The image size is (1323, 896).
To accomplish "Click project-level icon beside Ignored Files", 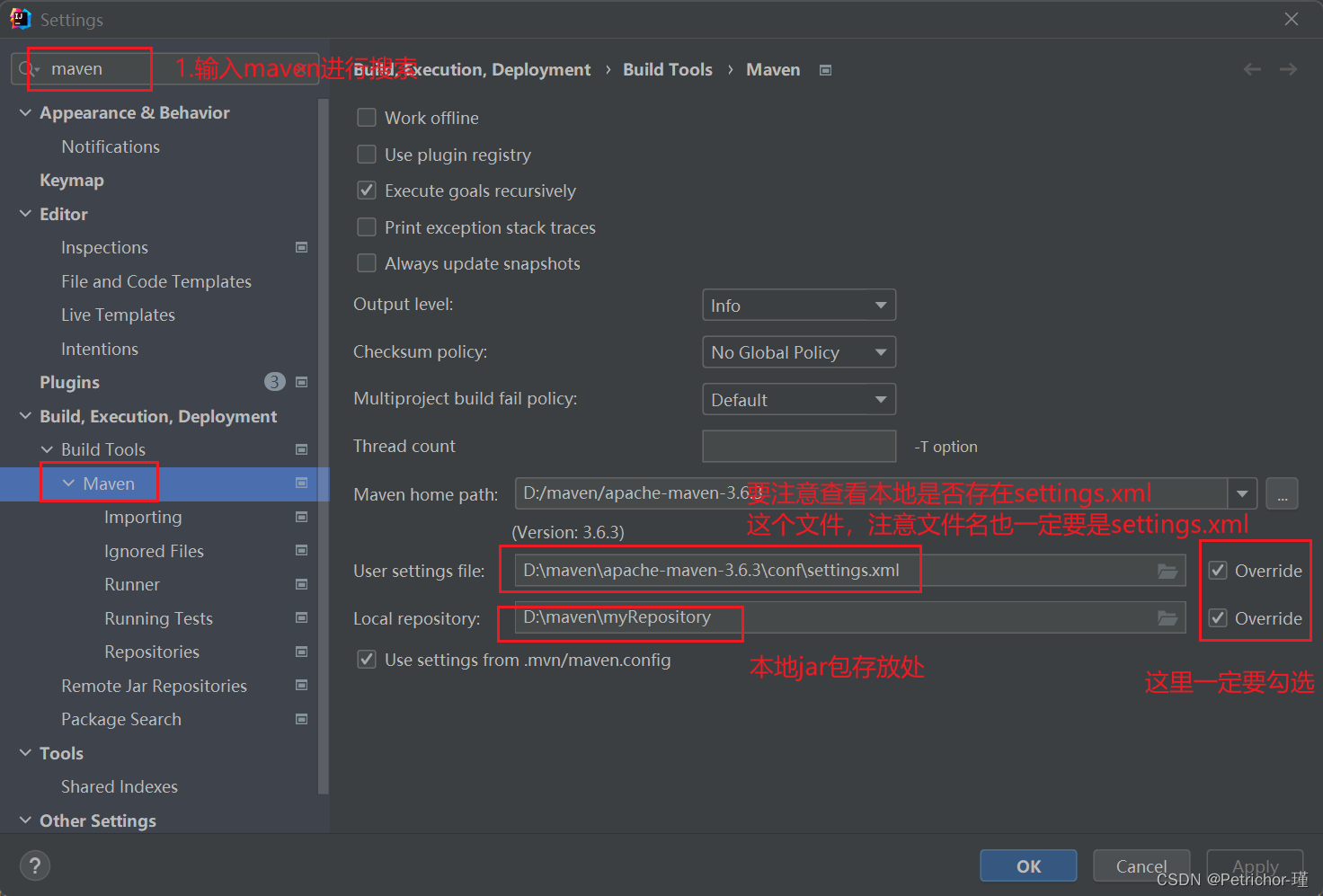I will point(302,551).
